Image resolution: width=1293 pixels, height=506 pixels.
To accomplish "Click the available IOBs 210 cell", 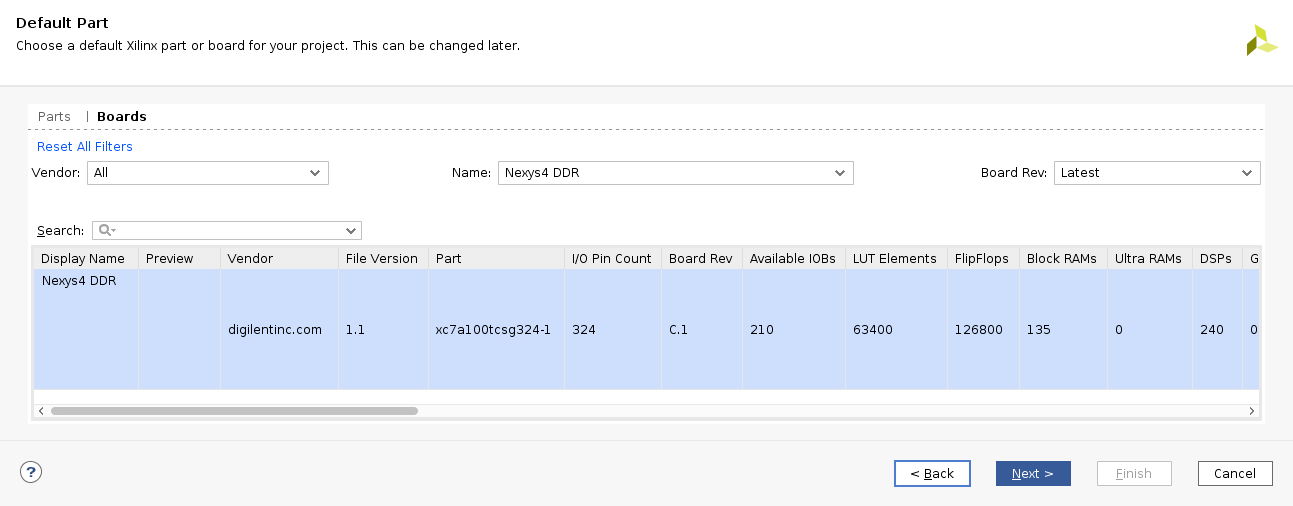I will 794,330.
